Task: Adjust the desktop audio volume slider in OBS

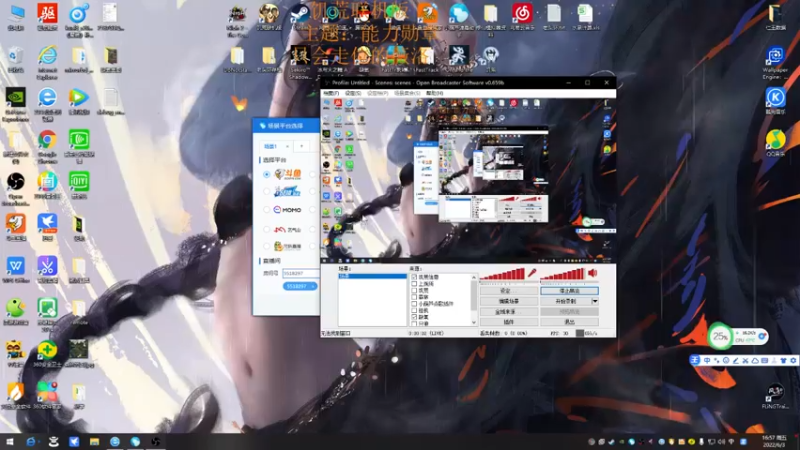Action: tap(569, 282)
